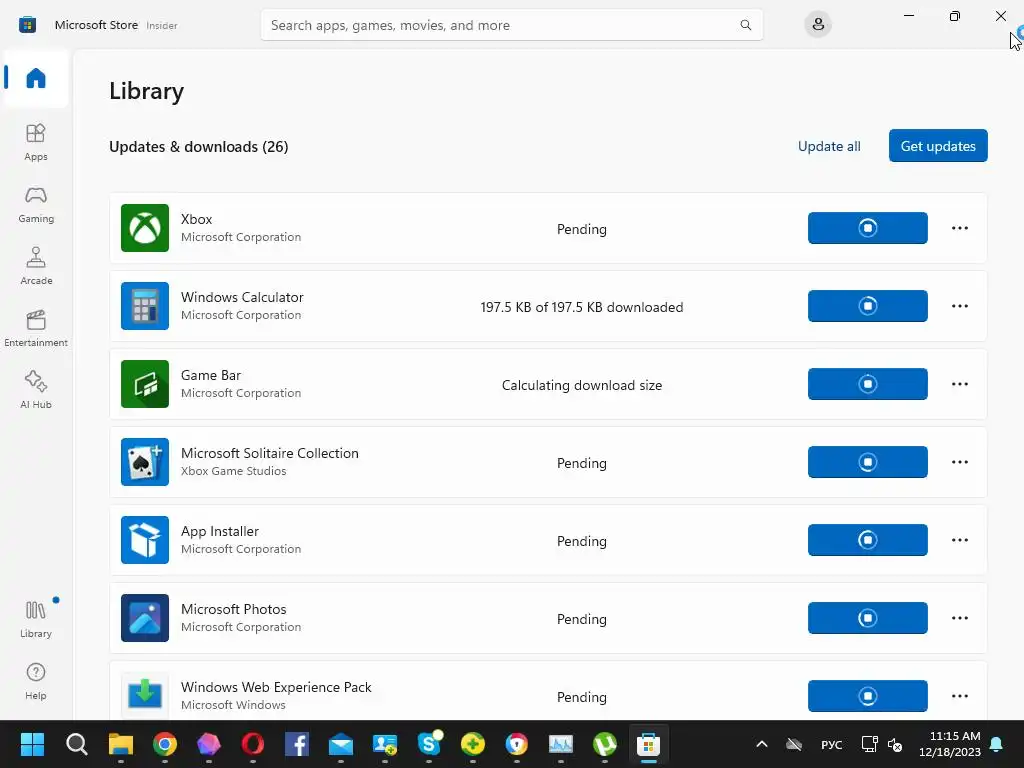Screen dimensions: 1024x768
Task: Open the user account profile icon
Action: point(818,25)
